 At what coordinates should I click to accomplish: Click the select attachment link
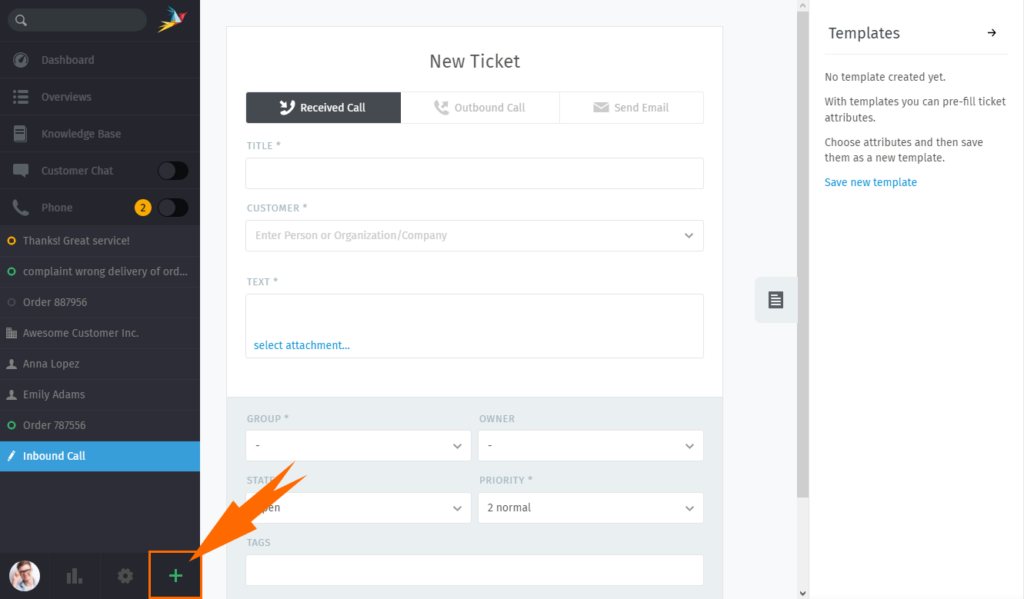point(301,345)
